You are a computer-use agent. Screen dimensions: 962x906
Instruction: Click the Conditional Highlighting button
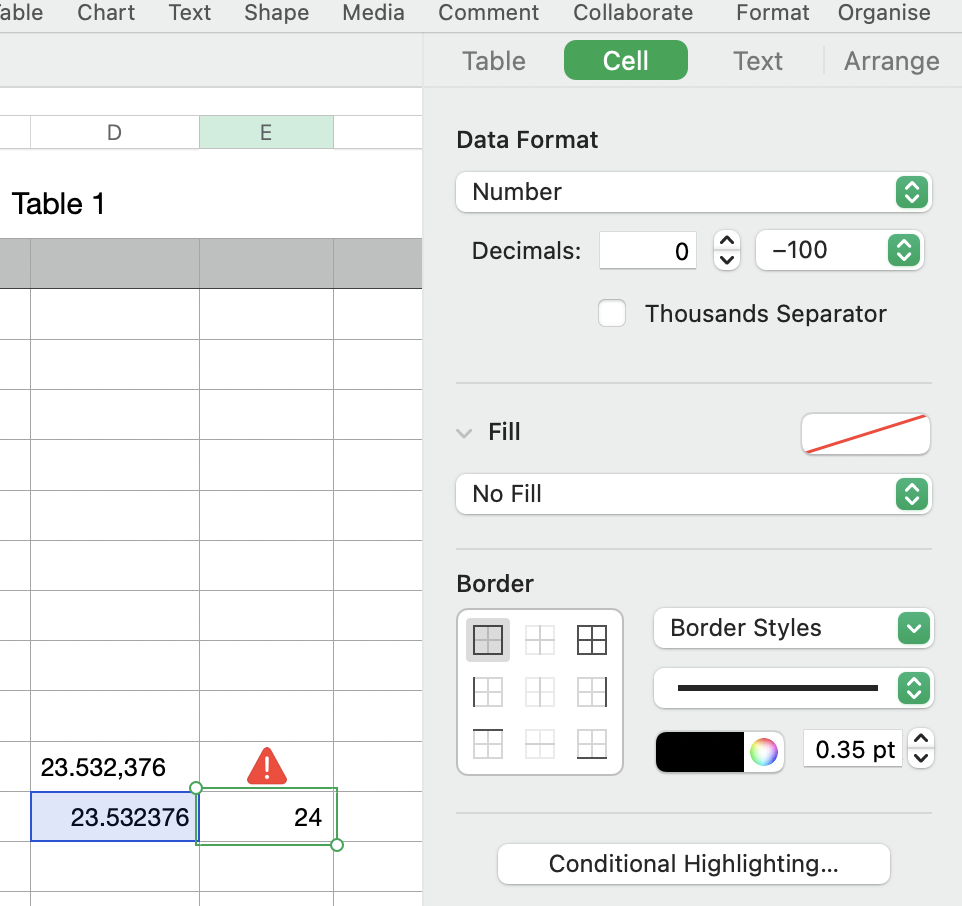693,864
